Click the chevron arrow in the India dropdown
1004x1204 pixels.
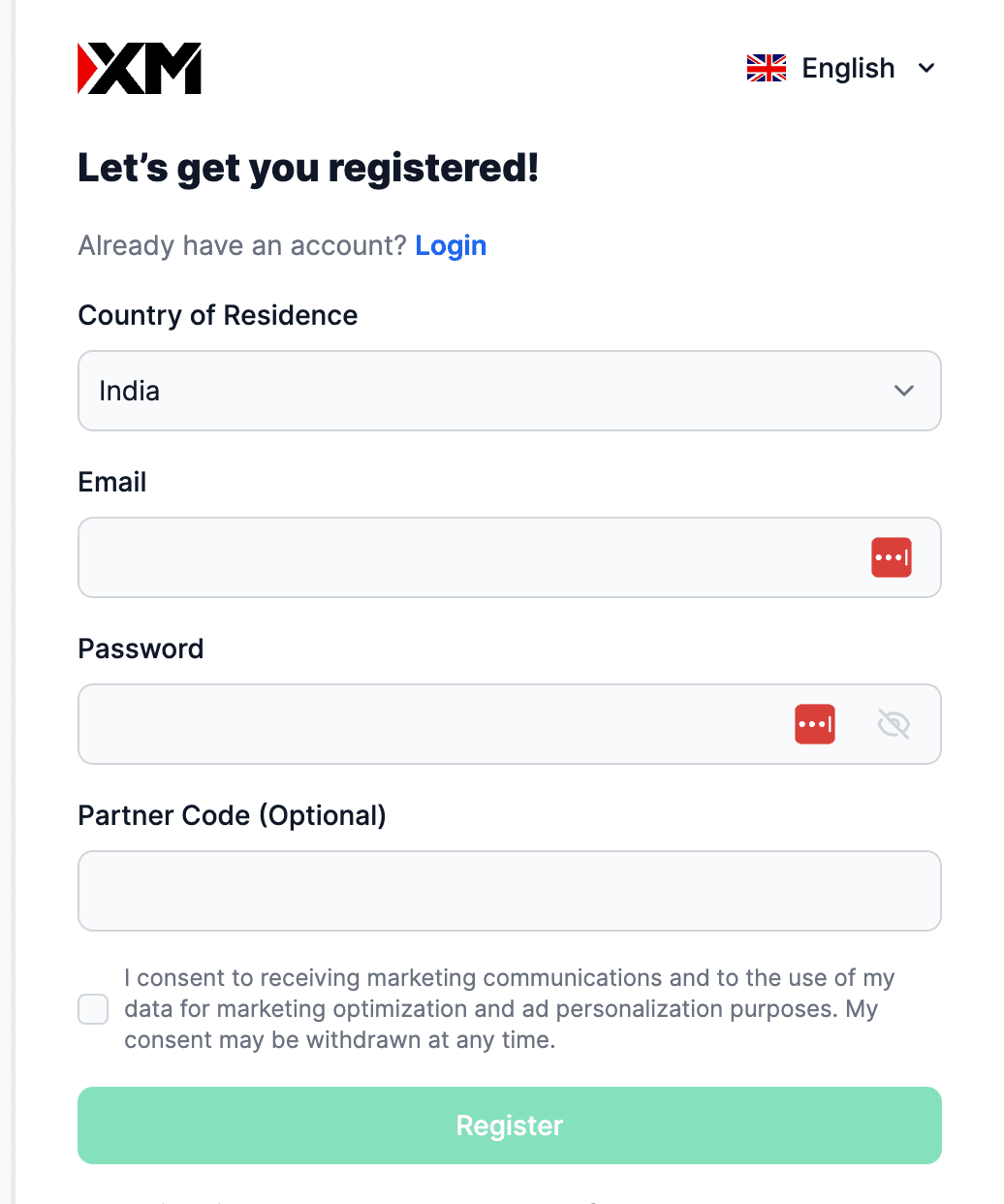(904, 391)
